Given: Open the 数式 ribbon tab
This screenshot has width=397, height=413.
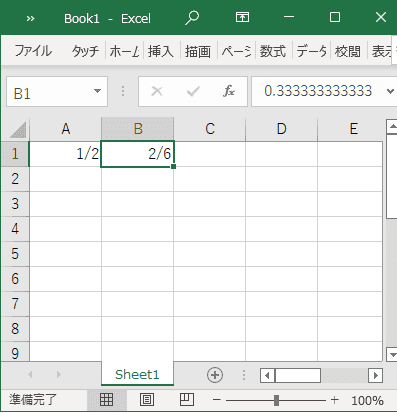Looking at the screenshot, I should click(273, 51).
